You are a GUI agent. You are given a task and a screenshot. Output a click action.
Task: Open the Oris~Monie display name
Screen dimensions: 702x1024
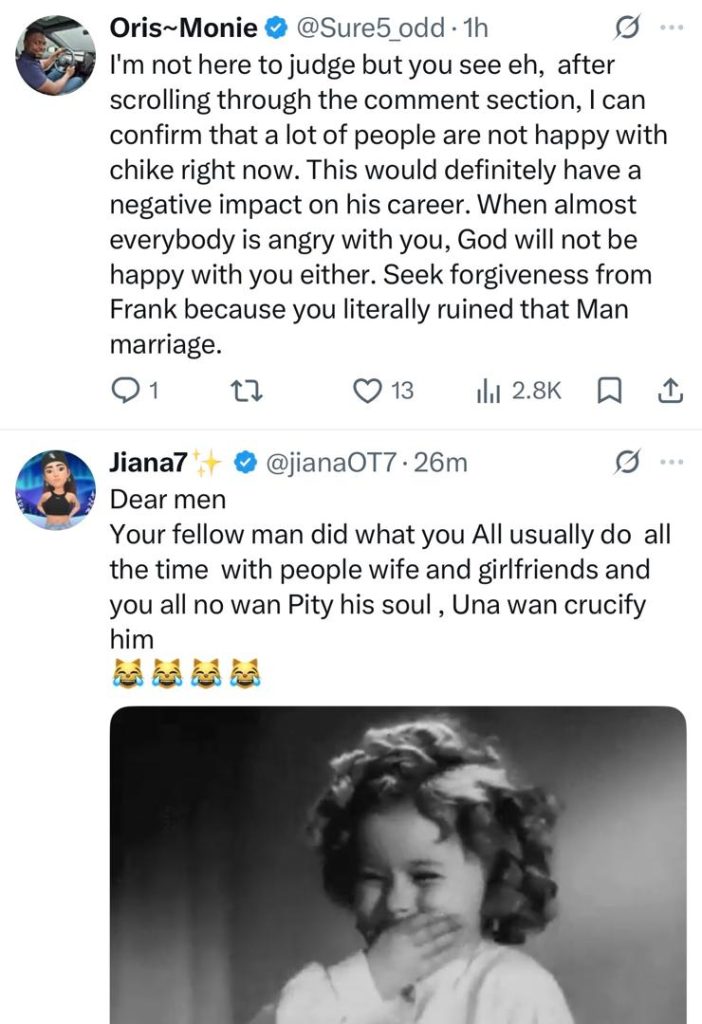[x=183, y=27]
